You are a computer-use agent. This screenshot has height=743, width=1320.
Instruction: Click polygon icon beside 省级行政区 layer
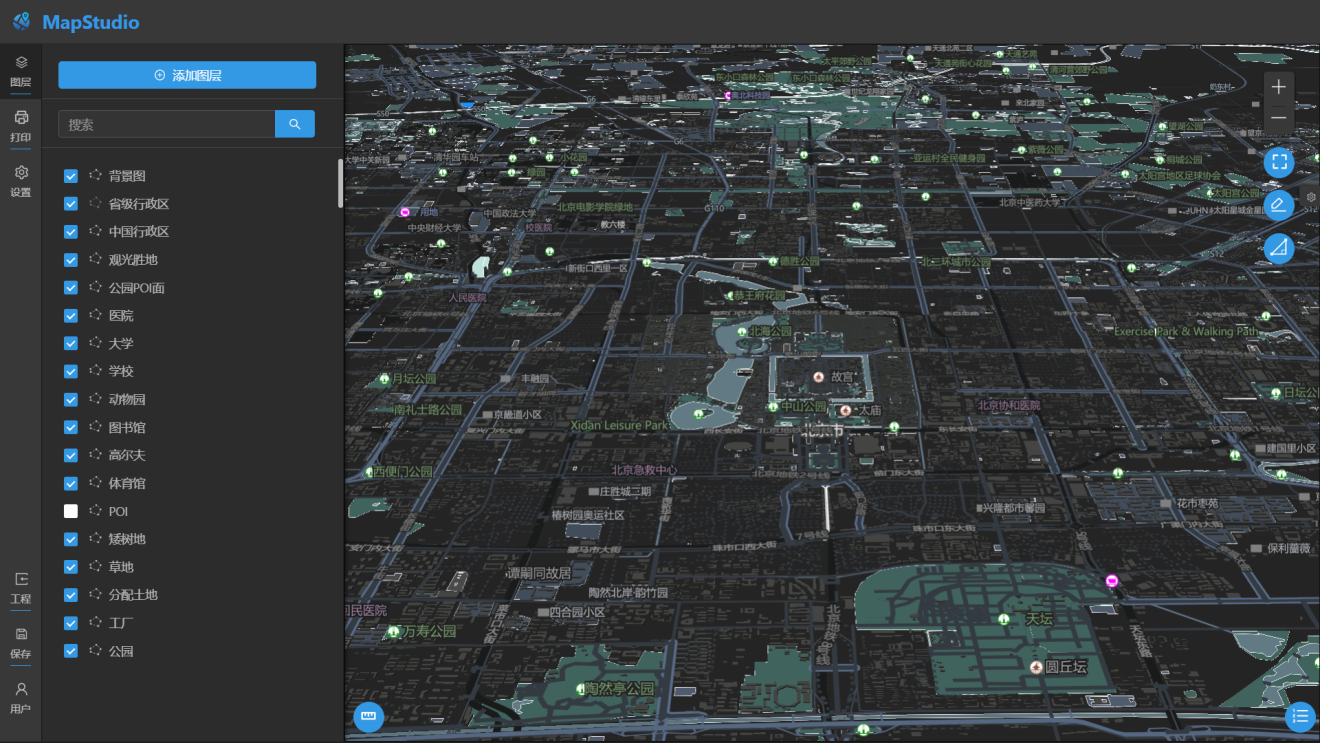[96, 204]
